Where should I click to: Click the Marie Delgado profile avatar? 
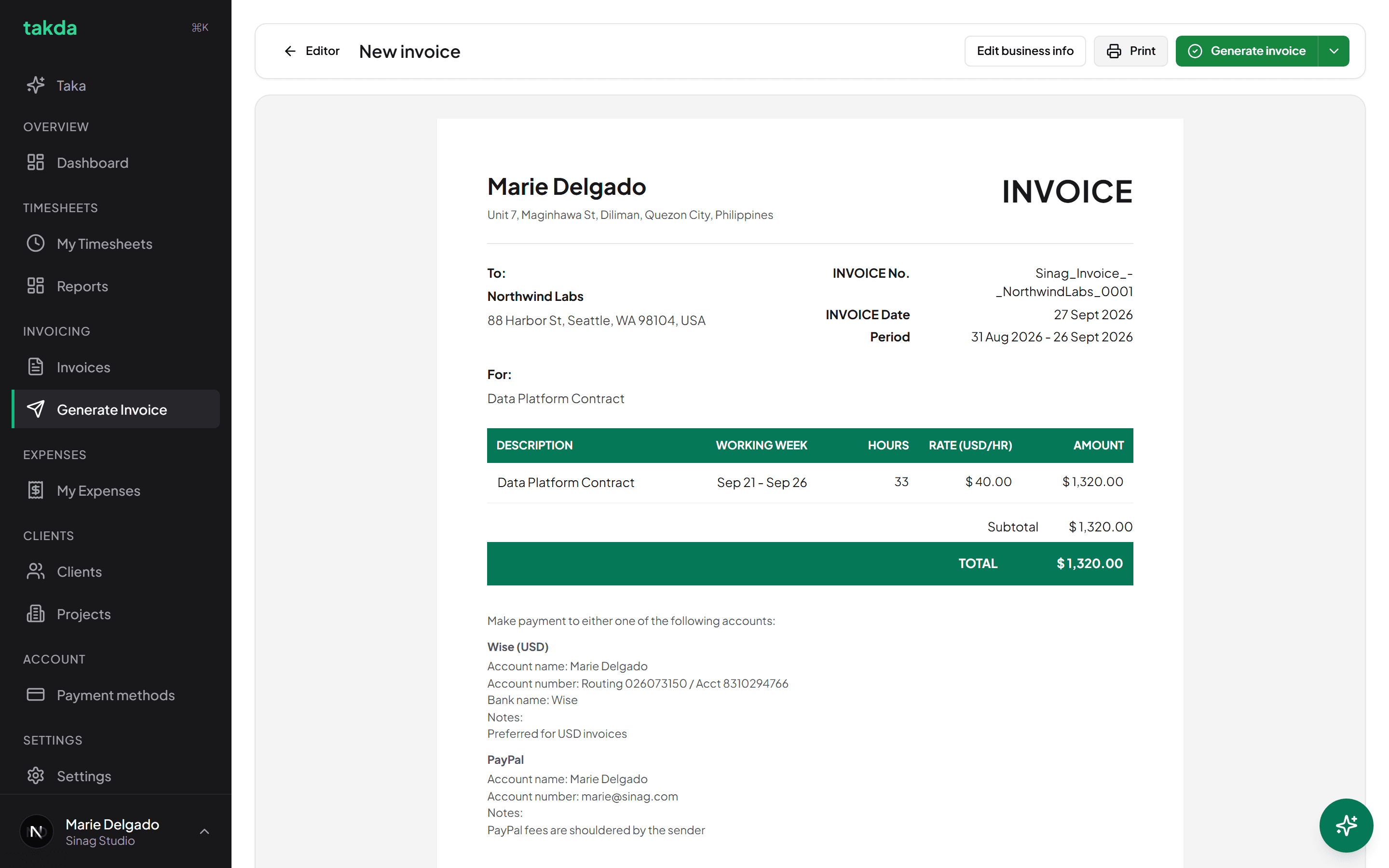coord(37,832)
